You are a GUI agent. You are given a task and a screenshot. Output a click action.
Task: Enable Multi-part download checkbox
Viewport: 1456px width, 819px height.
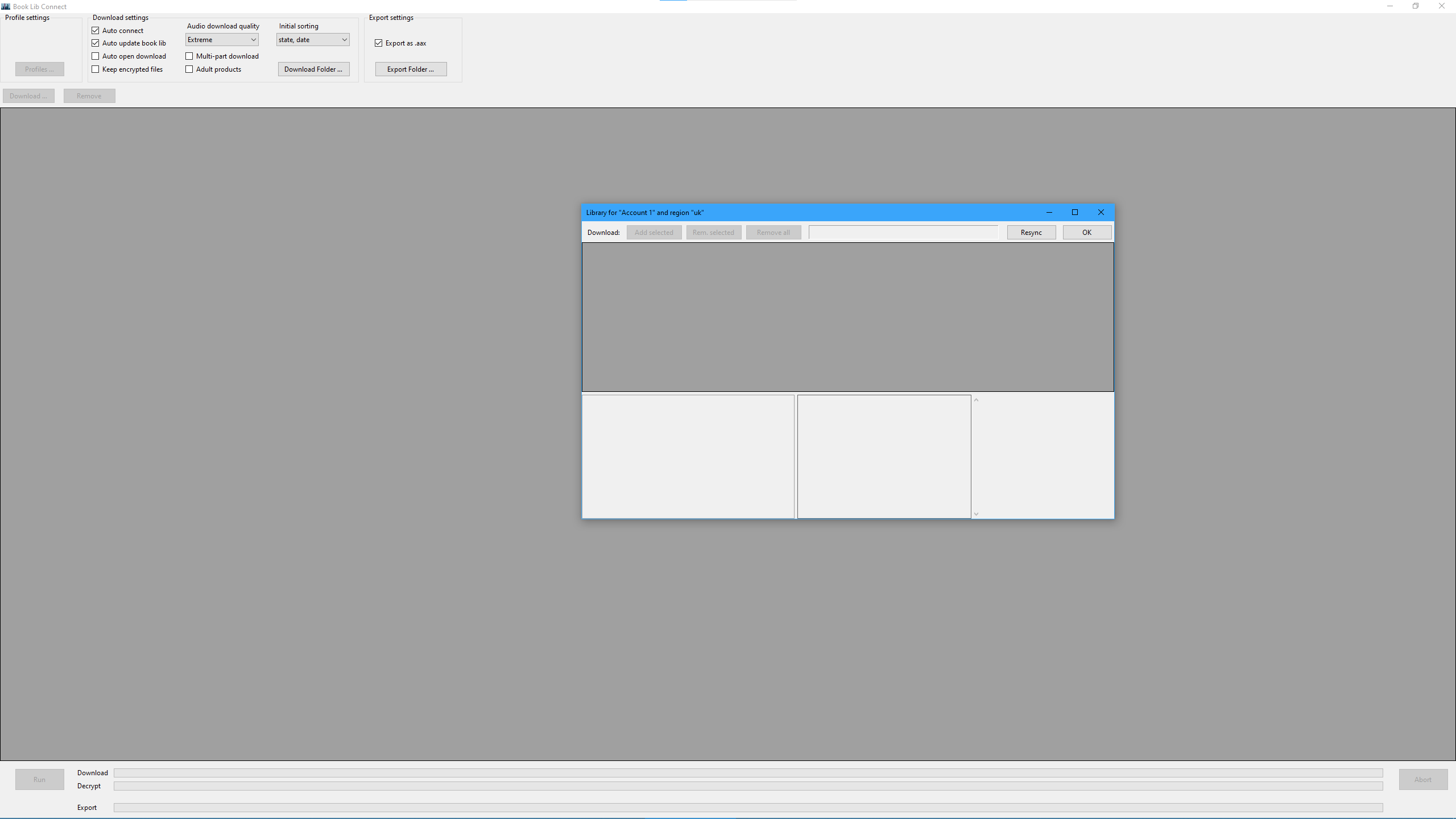189,56
